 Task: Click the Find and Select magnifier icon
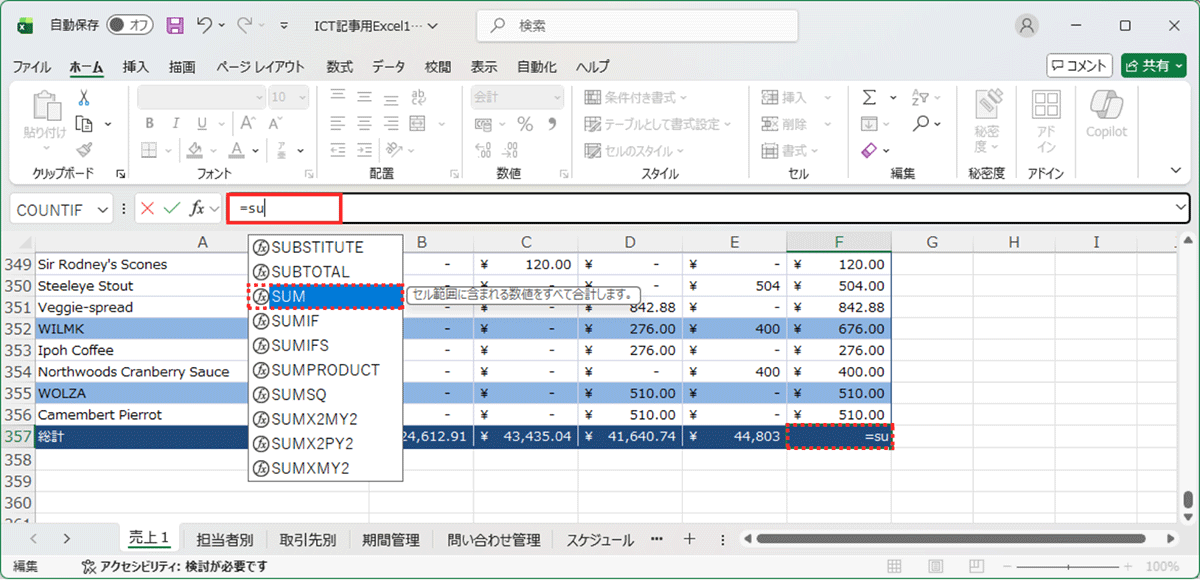pos(920,123)
